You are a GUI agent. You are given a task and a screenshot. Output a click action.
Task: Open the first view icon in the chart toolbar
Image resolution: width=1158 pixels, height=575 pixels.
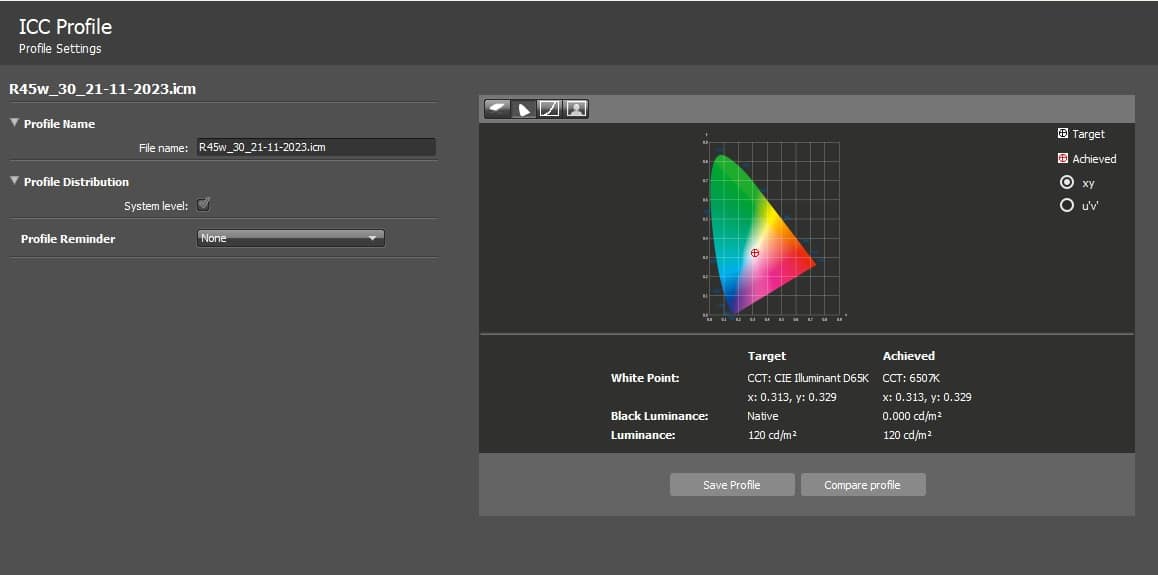pos(497,109)
